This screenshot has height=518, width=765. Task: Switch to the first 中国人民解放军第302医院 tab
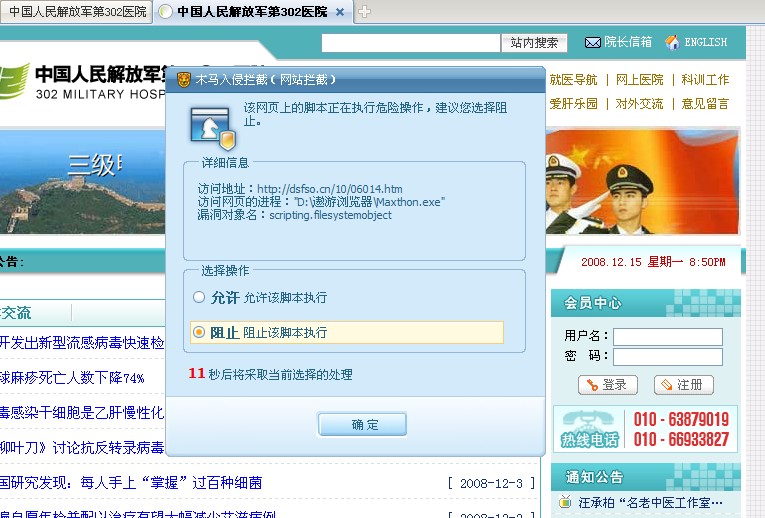tap(77, 12)
